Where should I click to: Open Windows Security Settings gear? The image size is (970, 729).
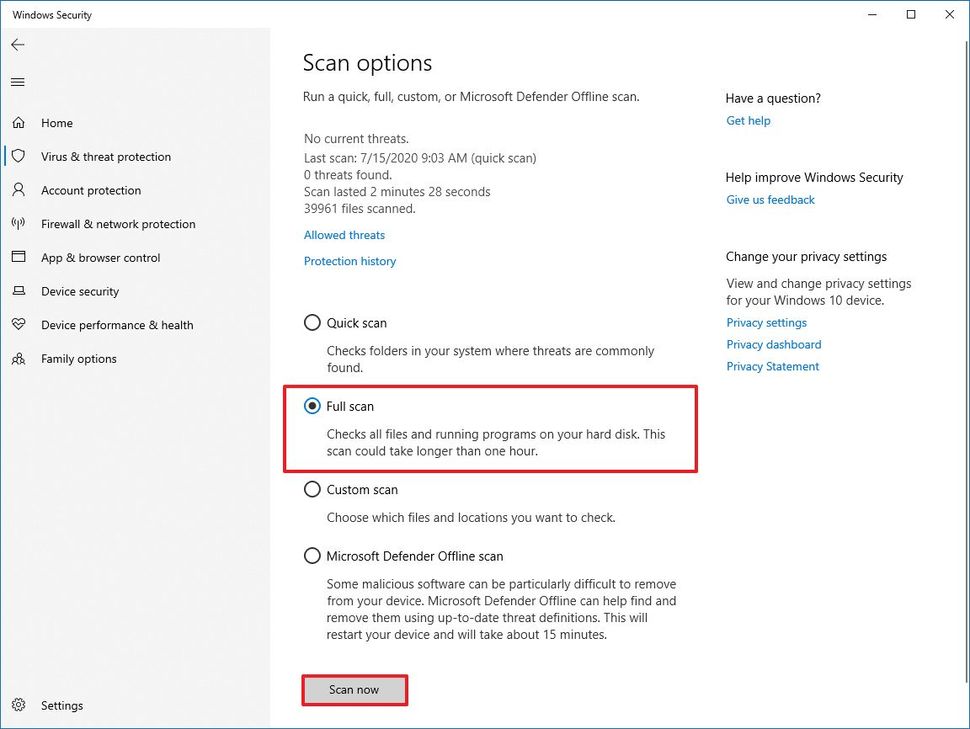point(17,705)
